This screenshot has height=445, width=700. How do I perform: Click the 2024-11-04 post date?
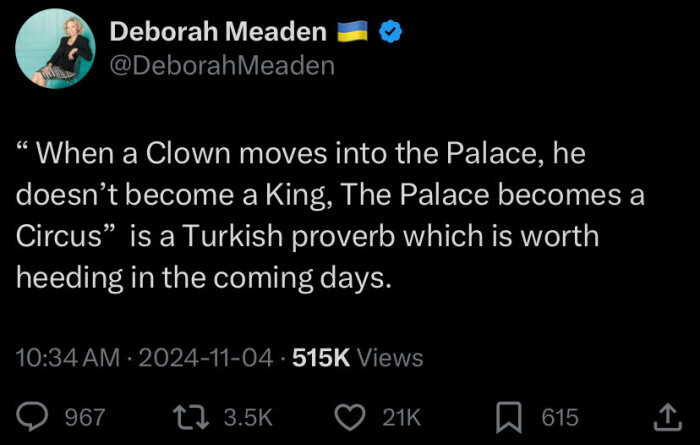click(x=204, y=357)
